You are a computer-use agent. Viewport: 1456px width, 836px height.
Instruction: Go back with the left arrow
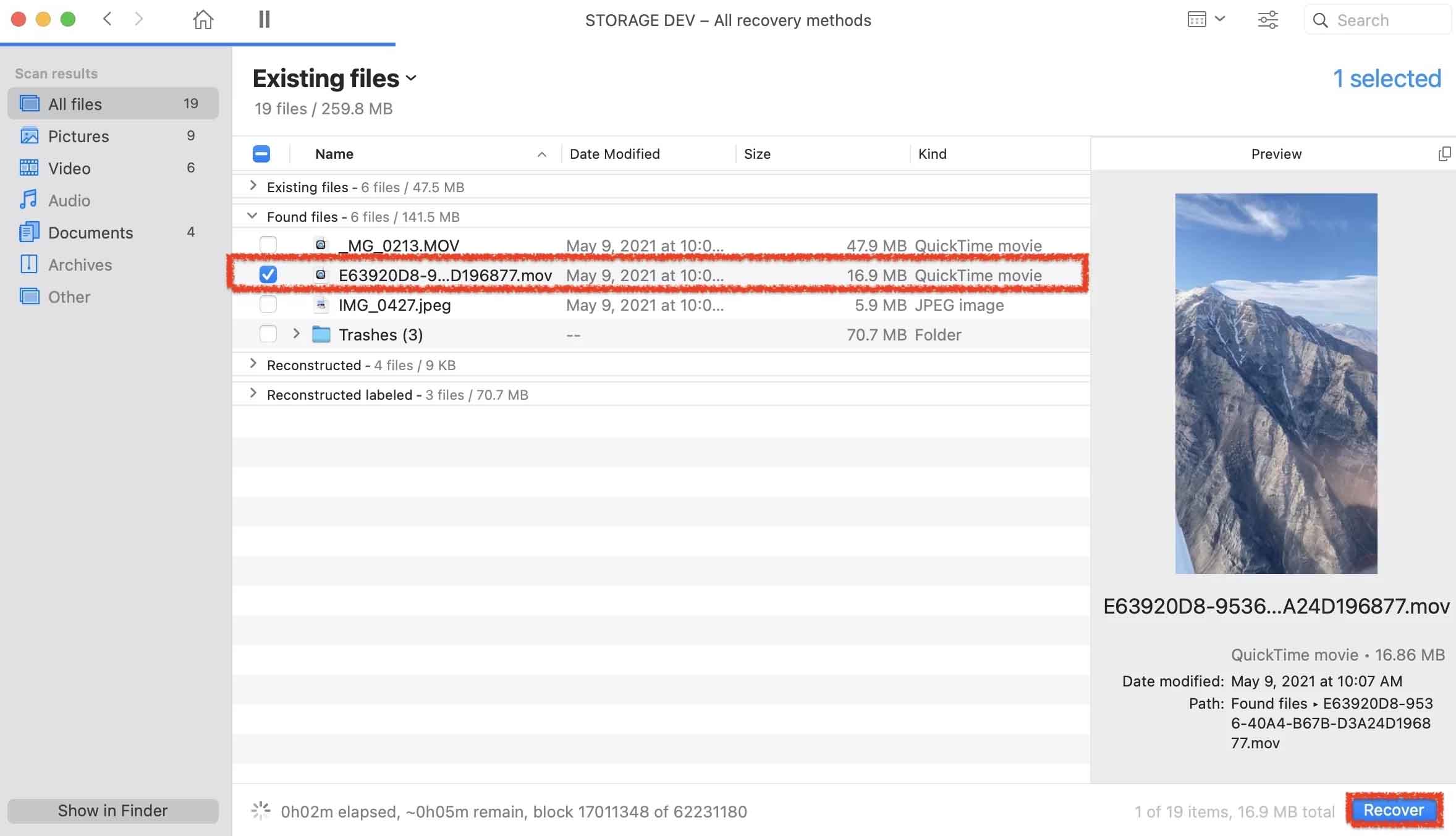click(108, 19)
